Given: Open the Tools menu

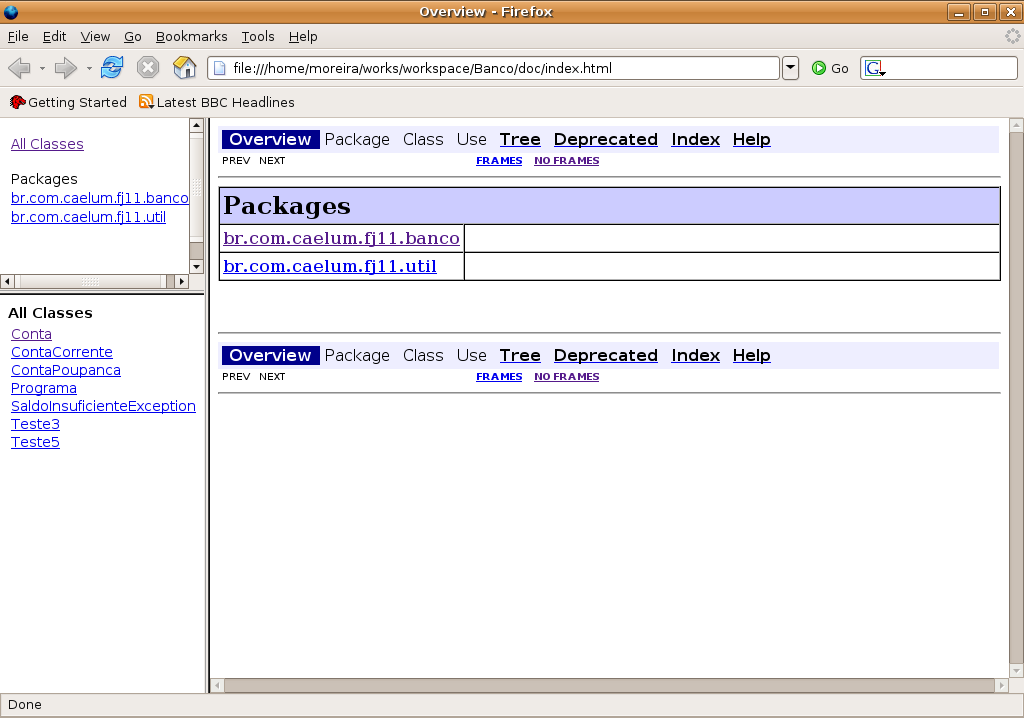Looking at the screenshot, I should (x=257, y=36).
